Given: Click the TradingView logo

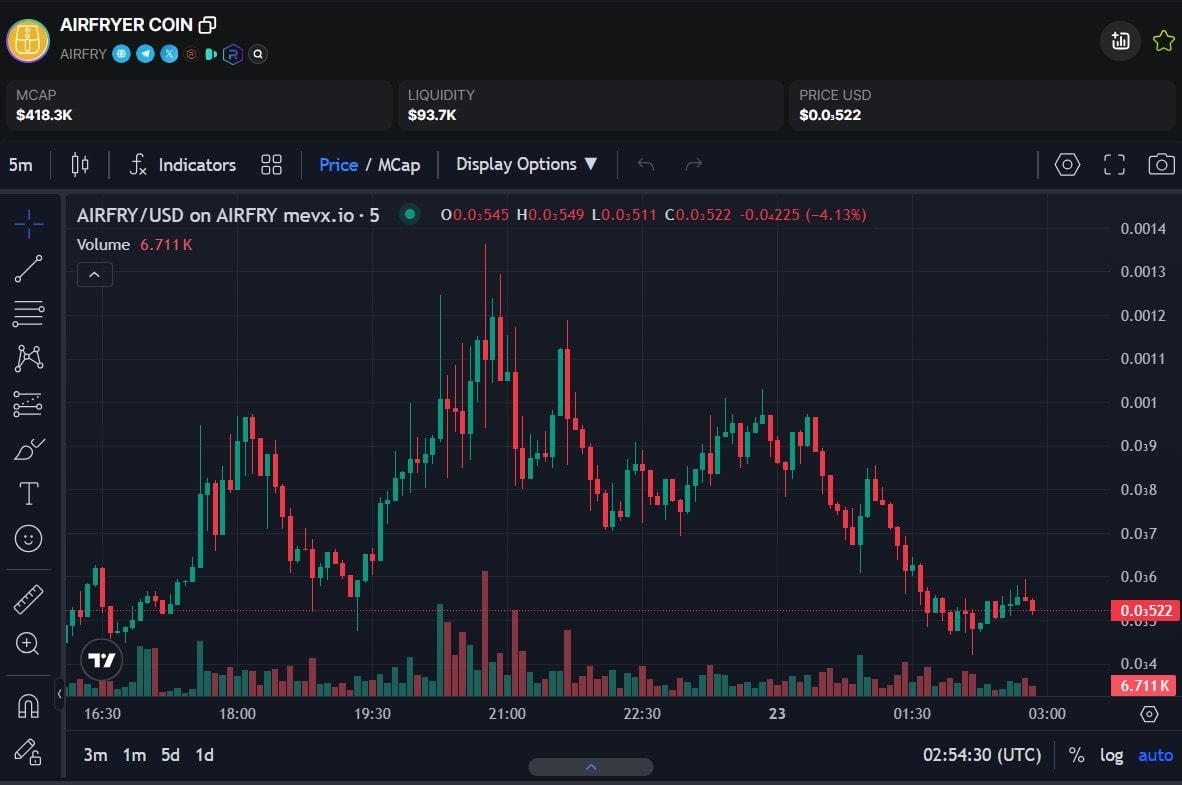Looking at the screenshot, I should pyautogui.click(x=102, y=660).
